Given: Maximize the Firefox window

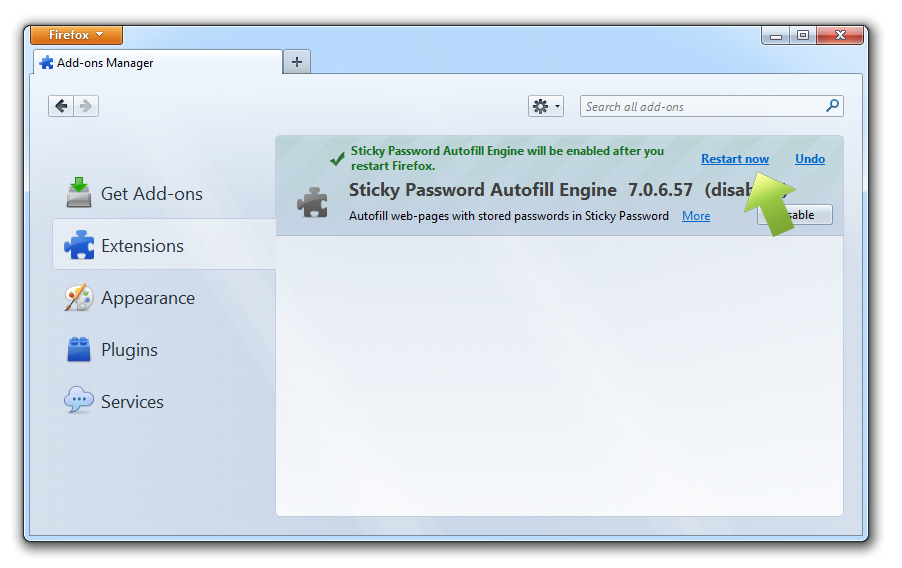Looking at the screenshot, I should pos(802,36).
